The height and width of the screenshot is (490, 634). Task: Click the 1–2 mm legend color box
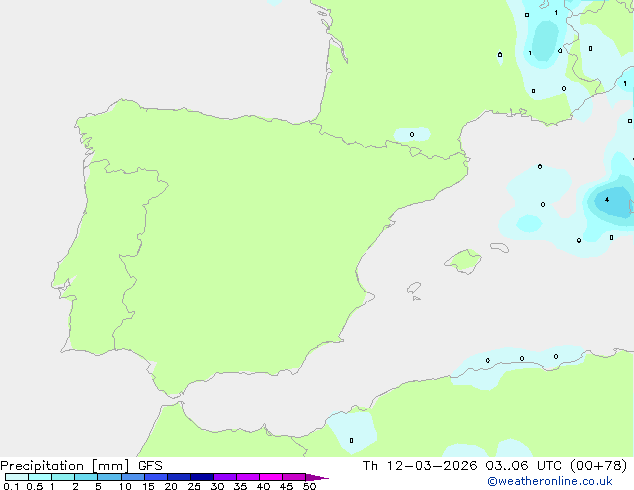point(63,477)
